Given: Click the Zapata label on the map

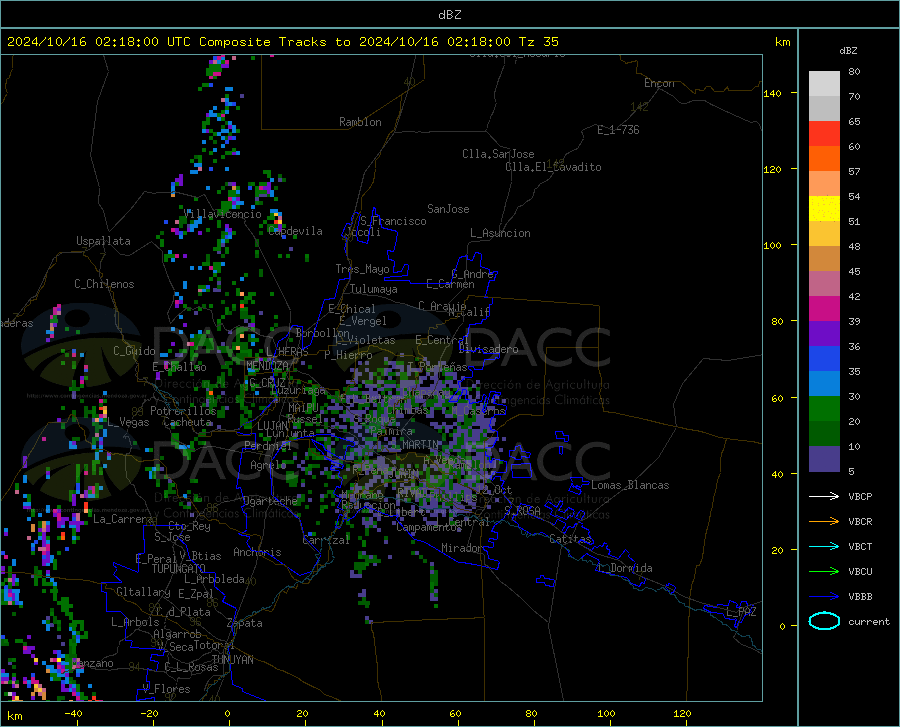Looking at the screenshot, I should (x=245, y=623).
